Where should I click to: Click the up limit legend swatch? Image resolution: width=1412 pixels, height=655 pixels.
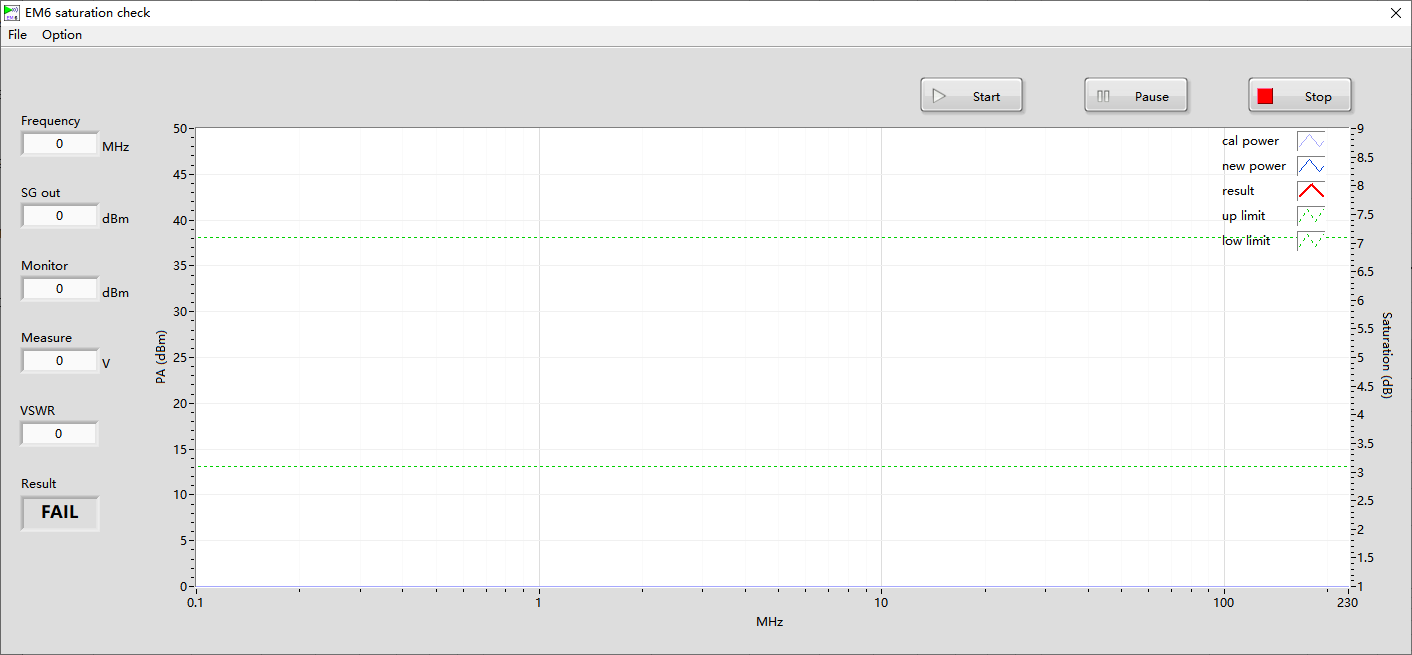click(1311, 216)
